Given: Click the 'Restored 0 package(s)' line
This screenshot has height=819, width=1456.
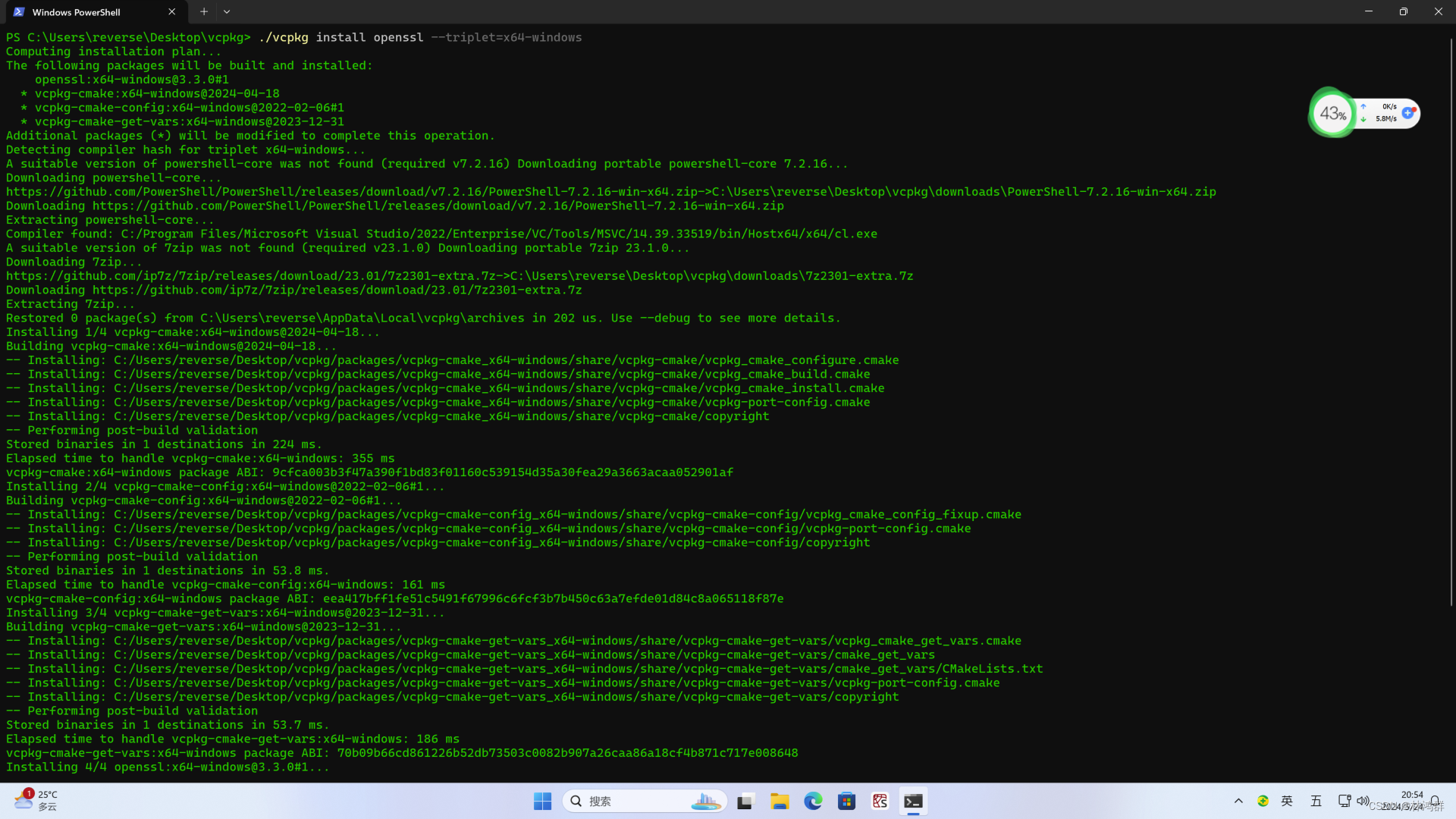Looking at the screenshot, I should click(x=423, y=318).
